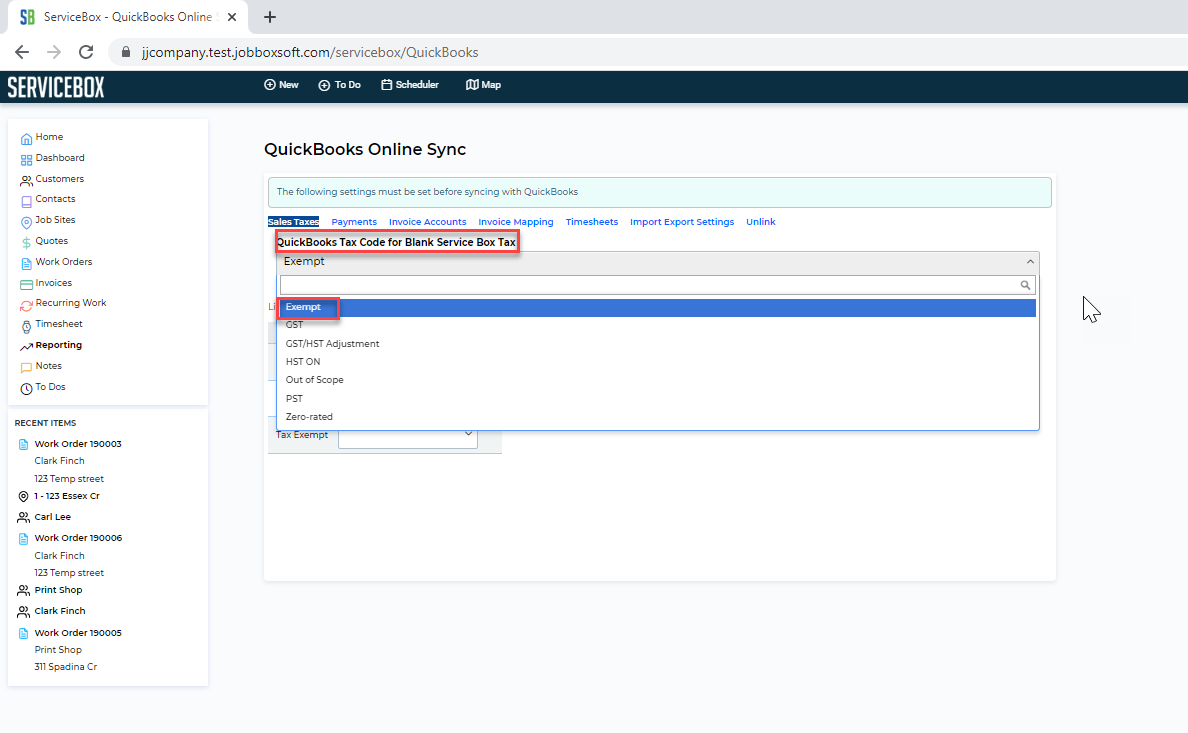Open the Tax Exempt dropdown

(x=408, y=435)
